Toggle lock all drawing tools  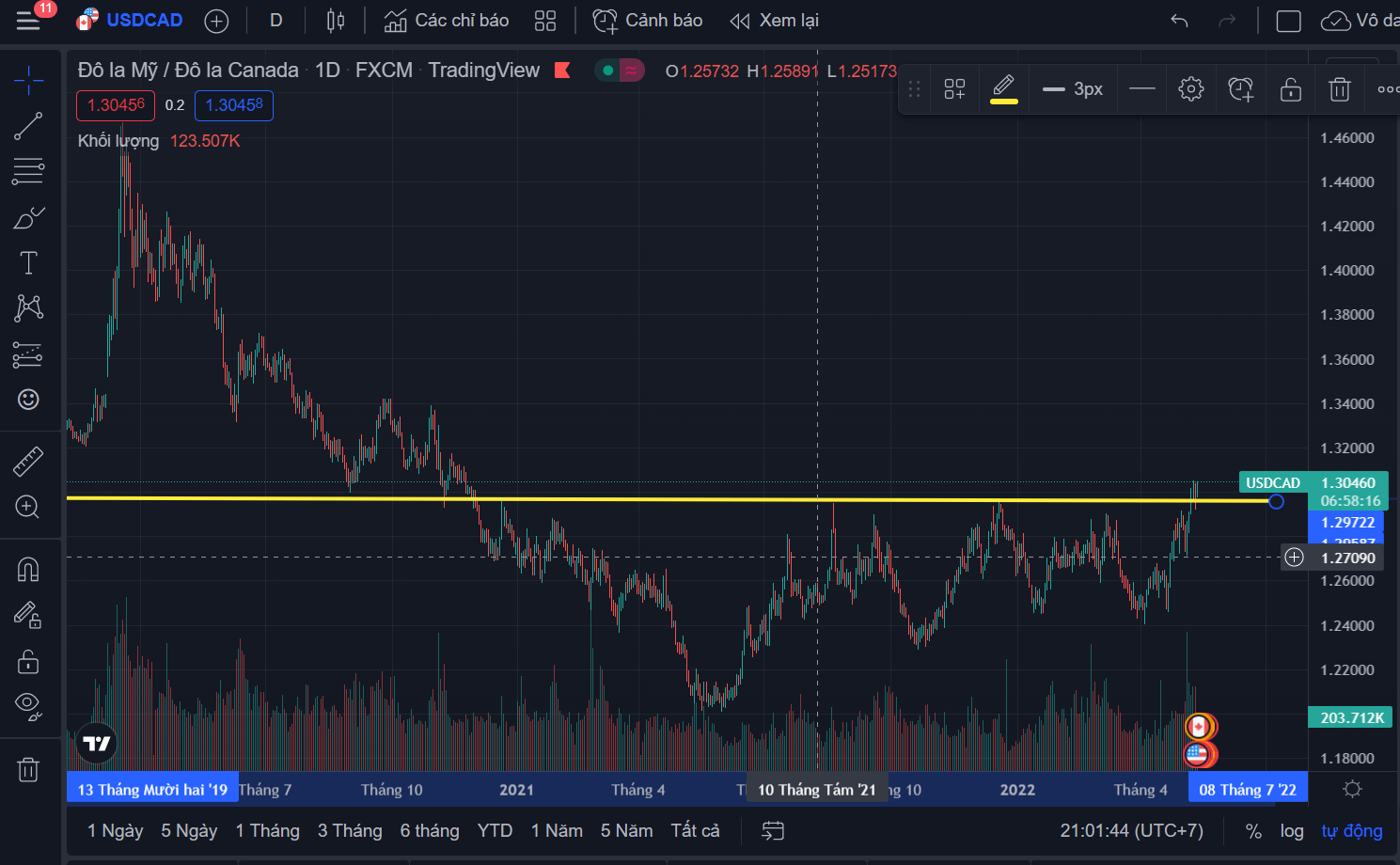[x=28, y=661]
